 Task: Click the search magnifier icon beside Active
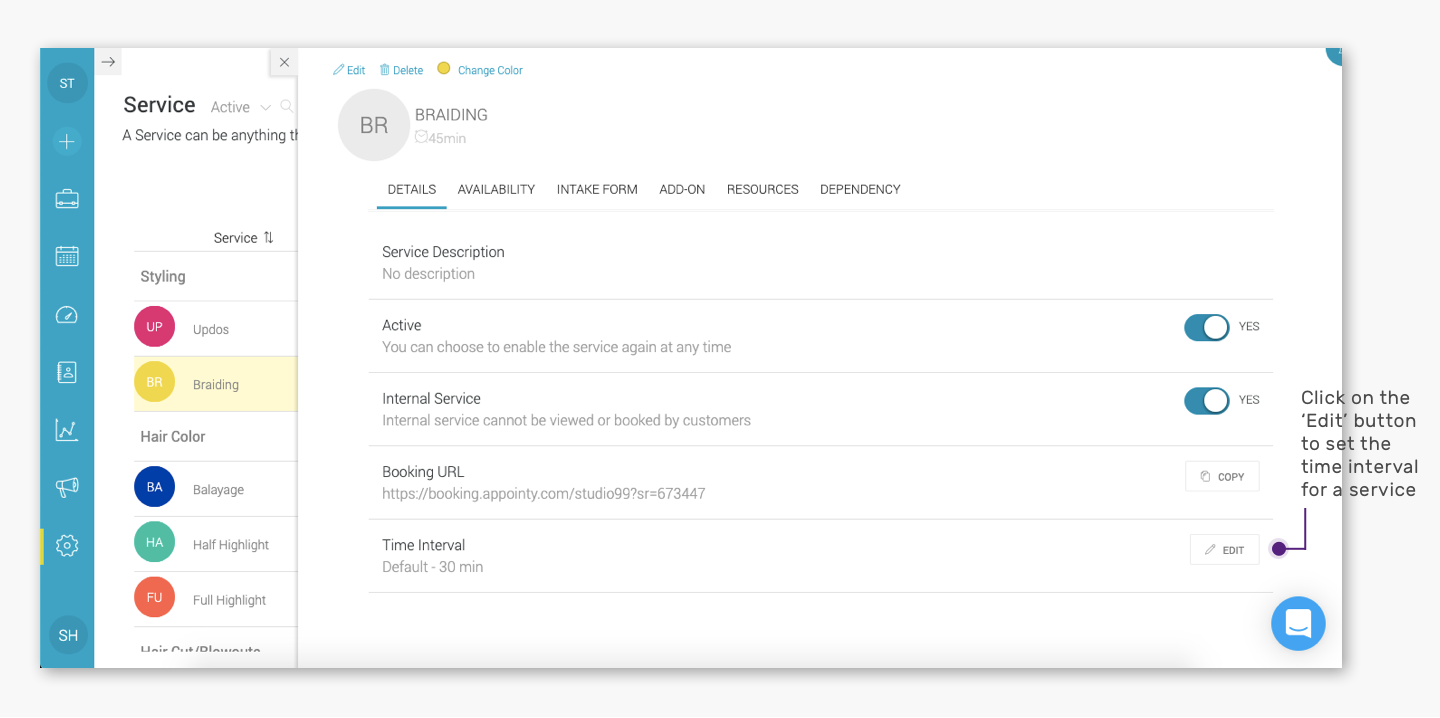coord(287,106)
